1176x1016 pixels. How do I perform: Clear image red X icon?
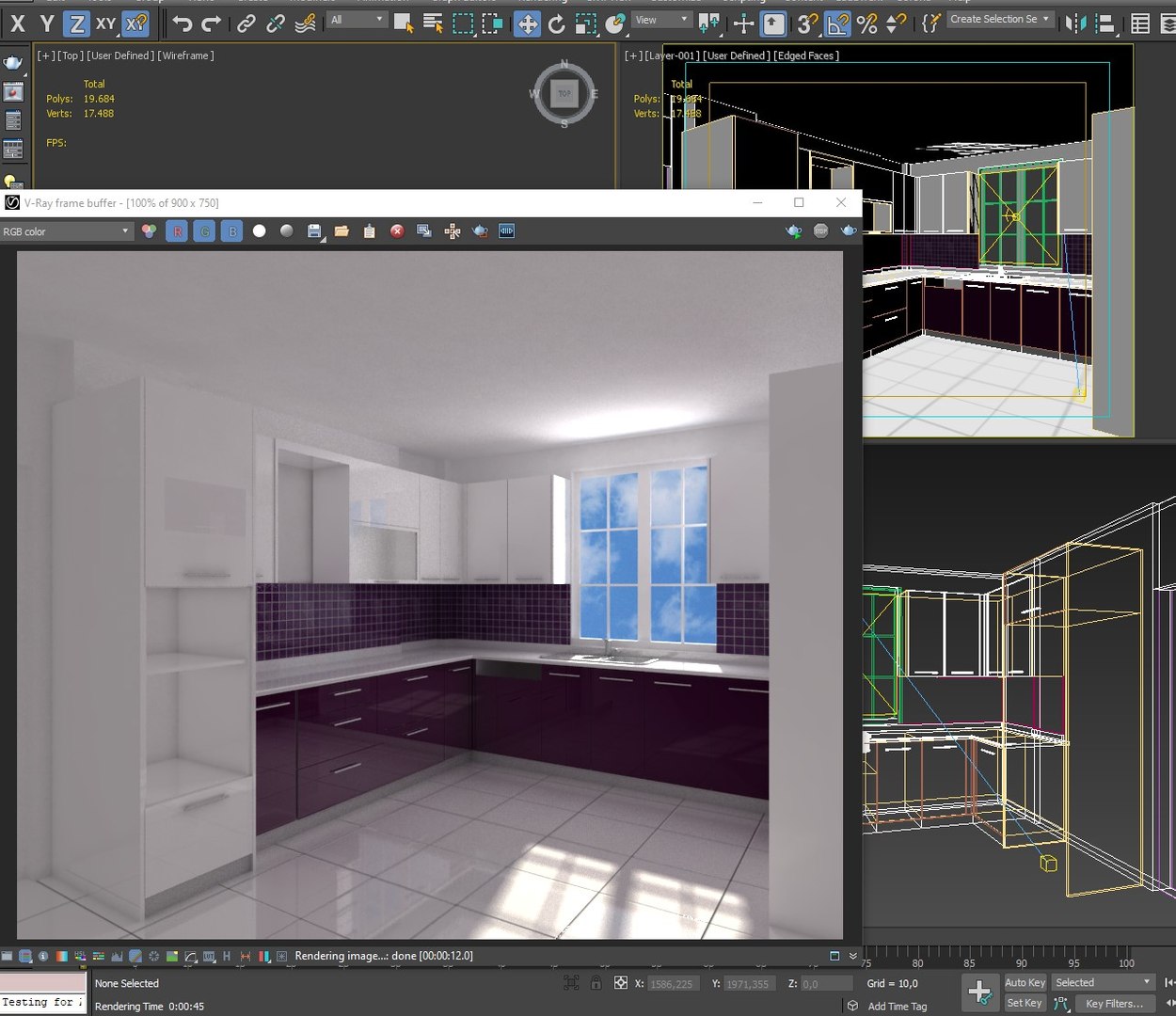click(x=397, y=230)
